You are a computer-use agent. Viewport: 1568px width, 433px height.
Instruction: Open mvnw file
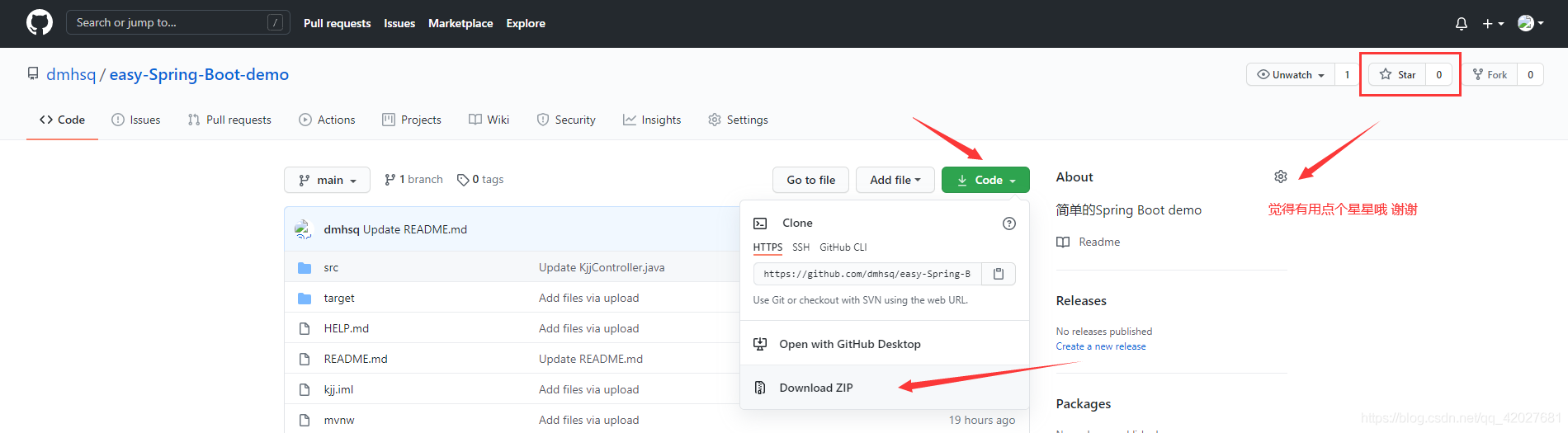click(x=339, y=420)
